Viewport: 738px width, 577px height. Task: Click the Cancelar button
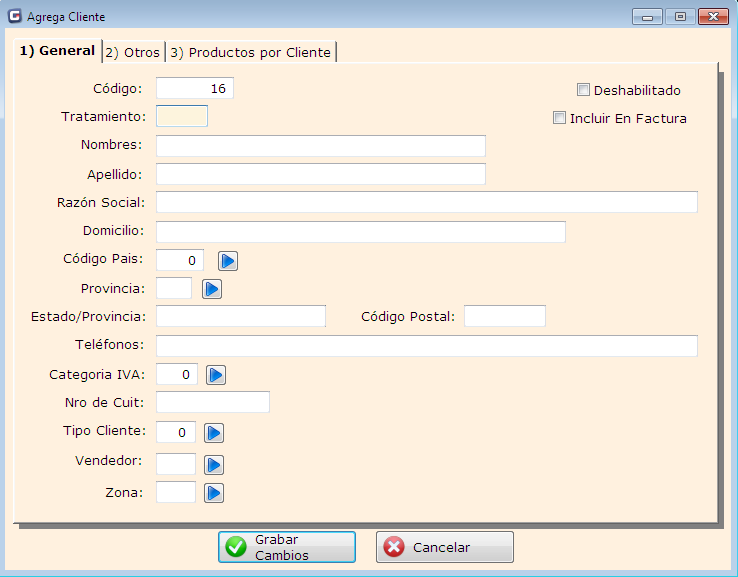pos(444,547)
